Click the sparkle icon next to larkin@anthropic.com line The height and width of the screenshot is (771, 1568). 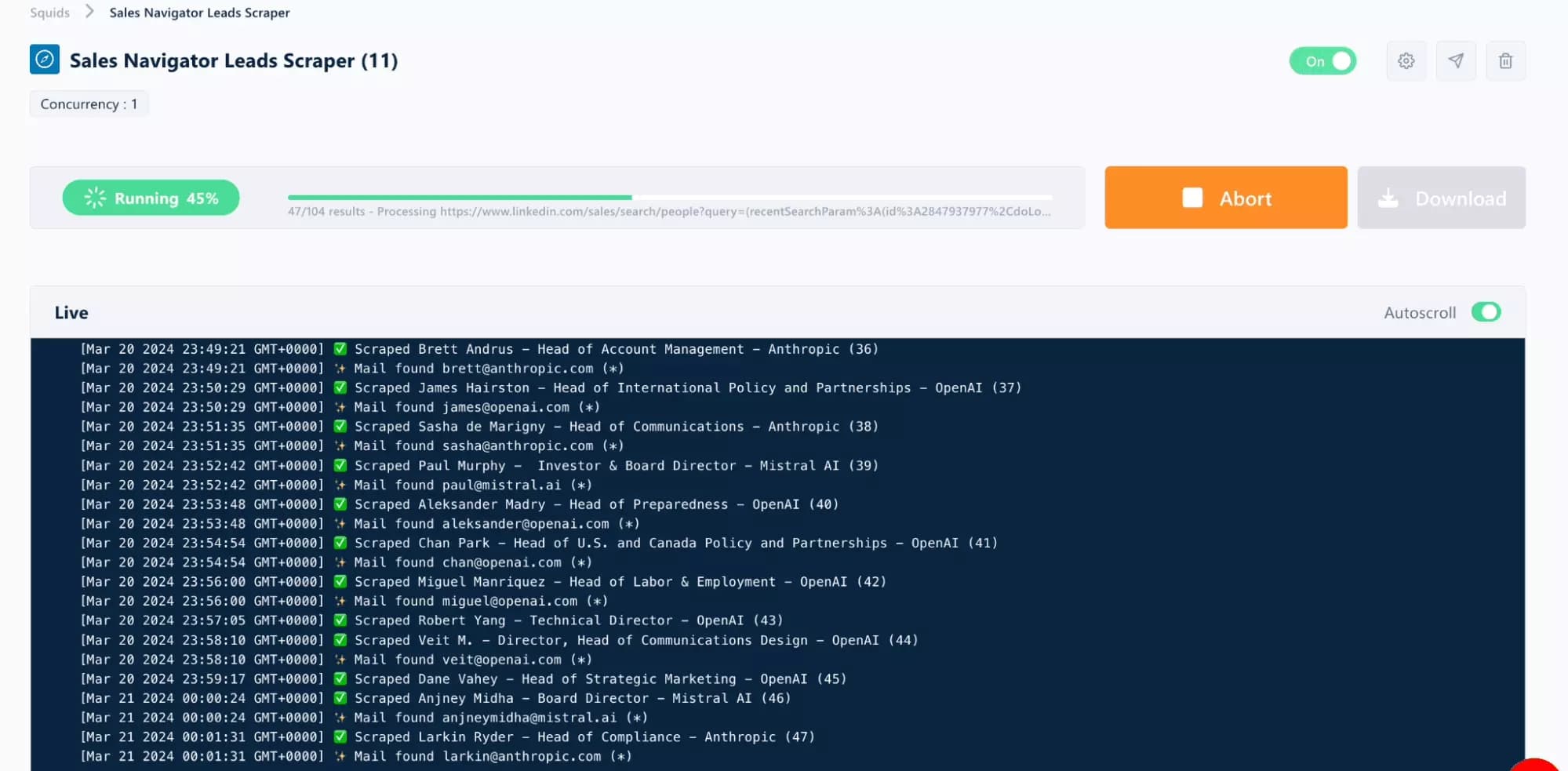[340, 756]
